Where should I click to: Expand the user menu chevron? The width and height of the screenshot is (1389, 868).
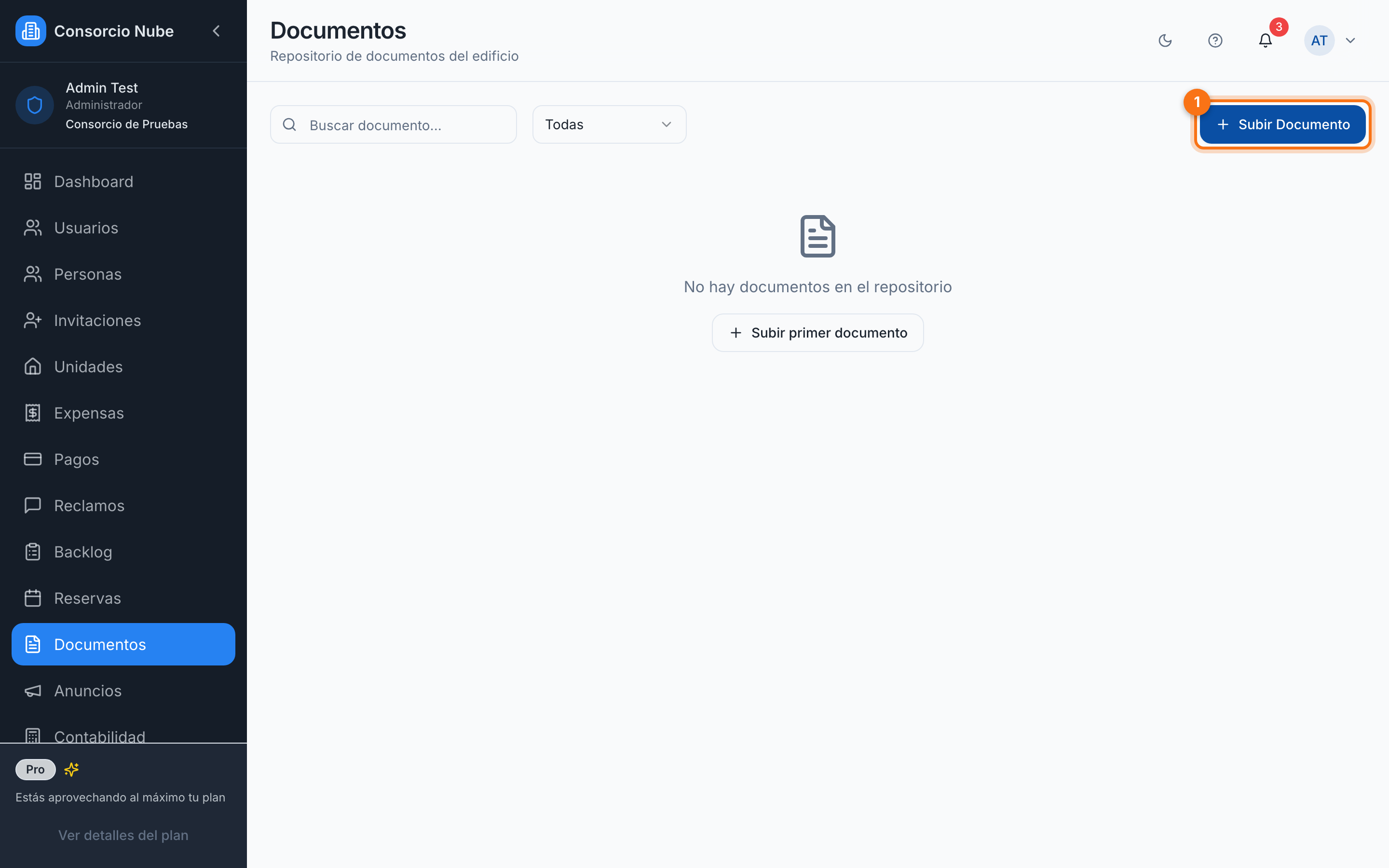pos(1350,41)
